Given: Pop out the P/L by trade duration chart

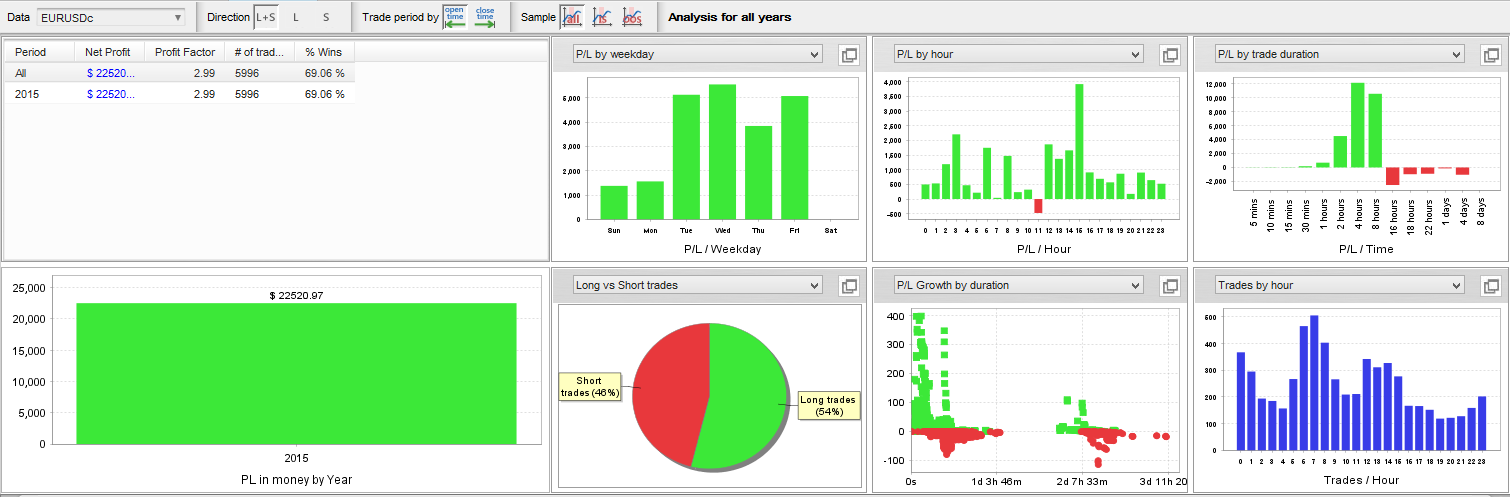Looking at the screenshot, I should tap(1492, 55).
